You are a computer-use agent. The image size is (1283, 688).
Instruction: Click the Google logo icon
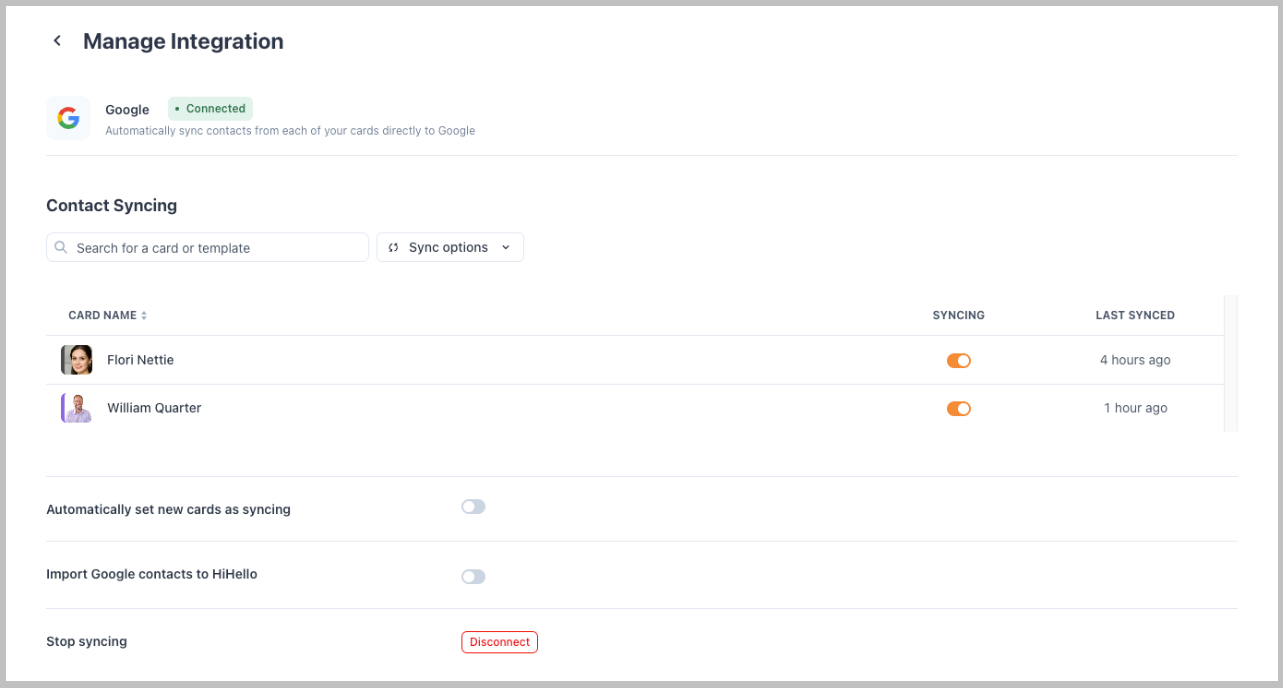[68, 118]
